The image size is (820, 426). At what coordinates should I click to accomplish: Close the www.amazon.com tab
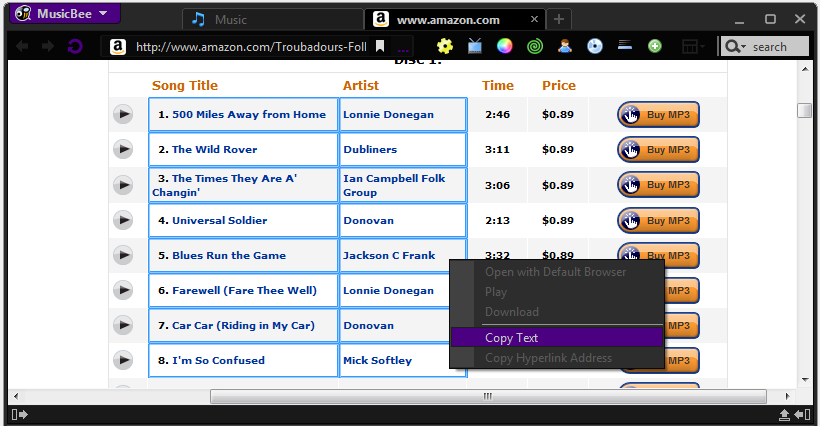pyautogui.click(x=534, y=19)
